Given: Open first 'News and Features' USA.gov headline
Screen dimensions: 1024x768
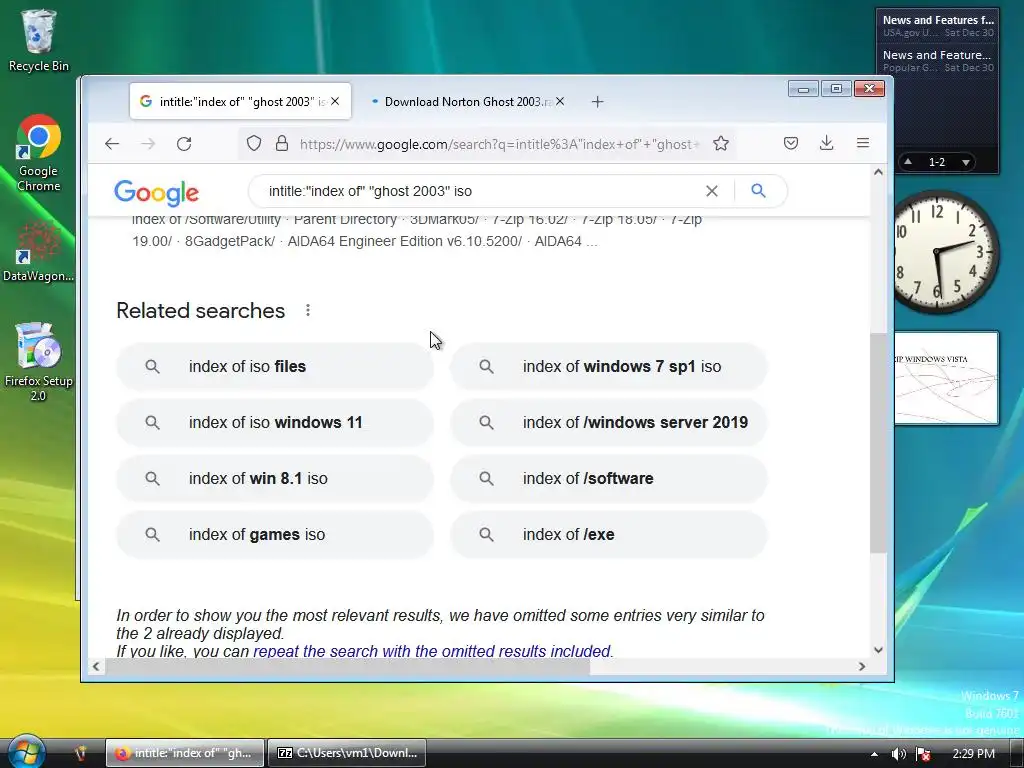Looking at the screenshot, I should tap(938, 26).
